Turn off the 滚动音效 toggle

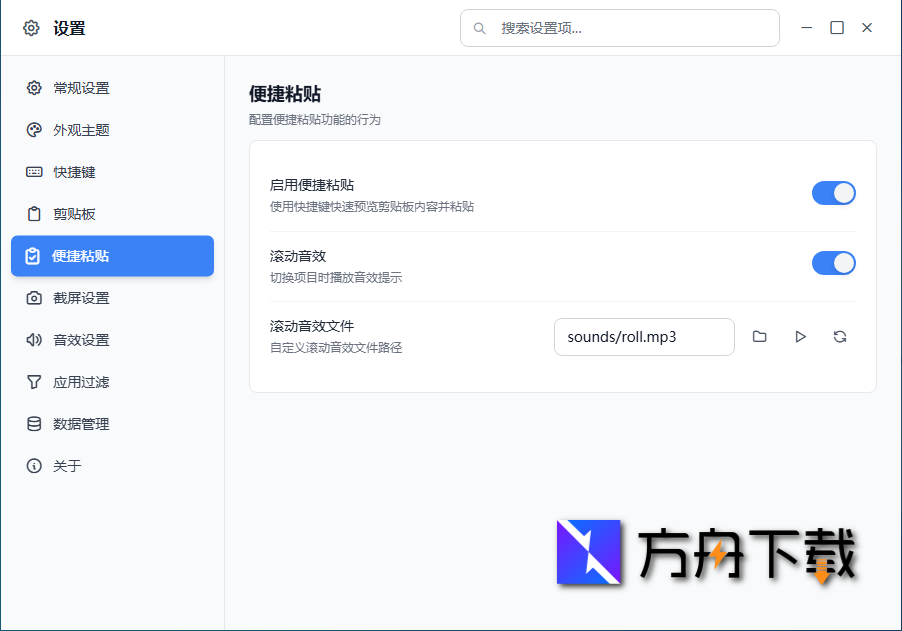[833, 263]
